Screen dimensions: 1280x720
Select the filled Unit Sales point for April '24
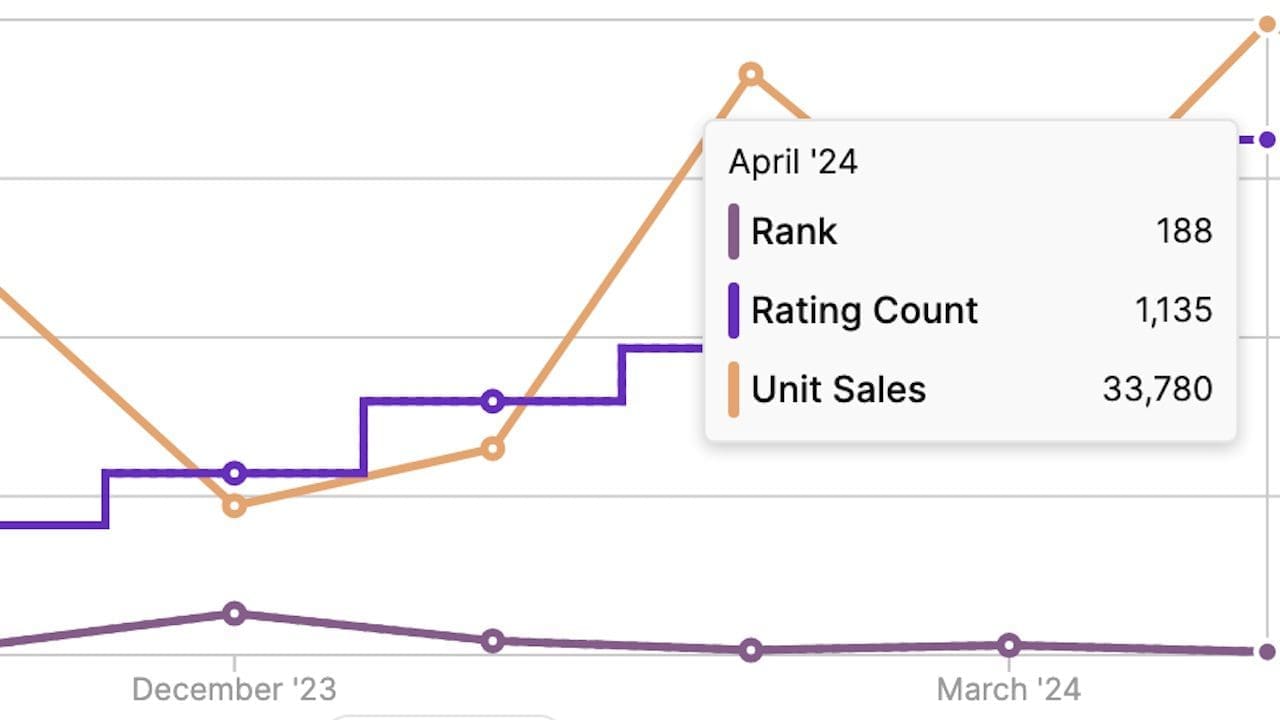click(x=1267, y=25)
